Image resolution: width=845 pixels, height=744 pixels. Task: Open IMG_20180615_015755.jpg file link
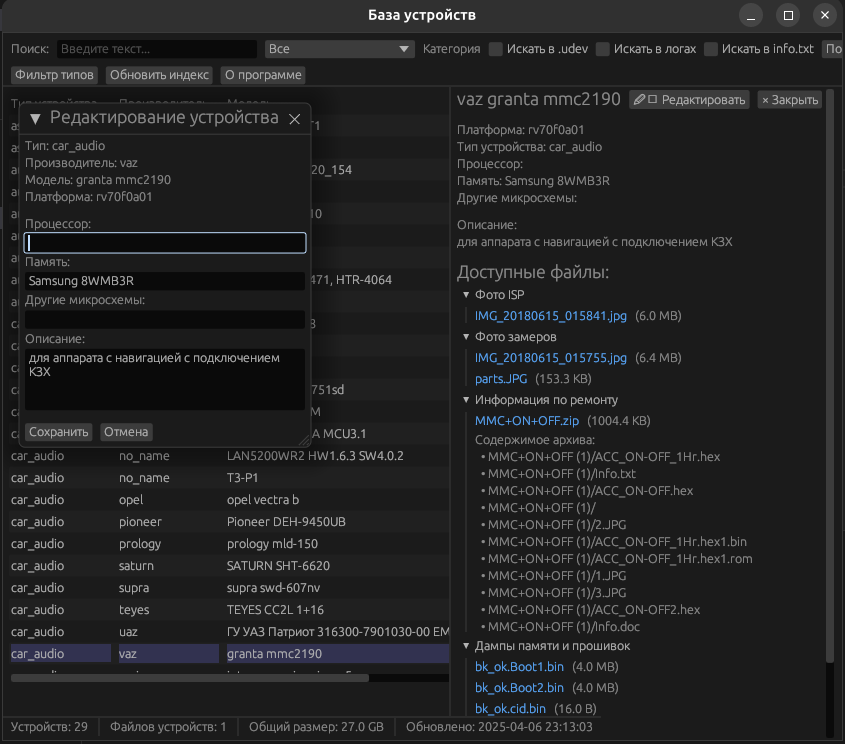[551, 358]
